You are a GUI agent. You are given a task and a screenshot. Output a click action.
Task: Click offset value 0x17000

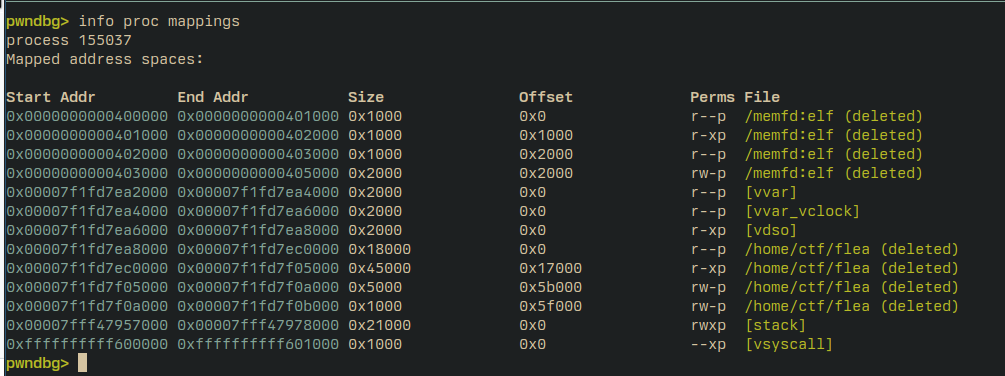(x=551, y=268)
